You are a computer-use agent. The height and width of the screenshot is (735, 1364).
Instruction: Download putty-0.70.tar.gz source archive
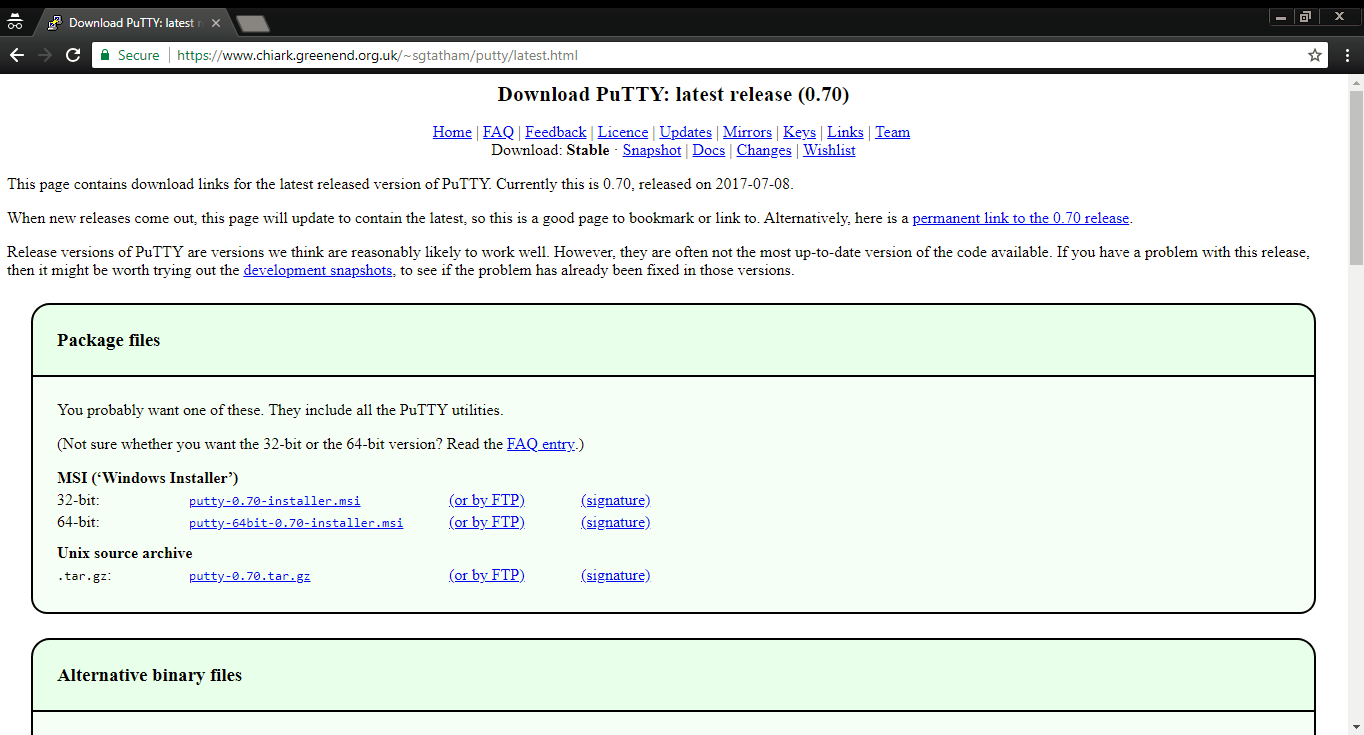[249, 576]
